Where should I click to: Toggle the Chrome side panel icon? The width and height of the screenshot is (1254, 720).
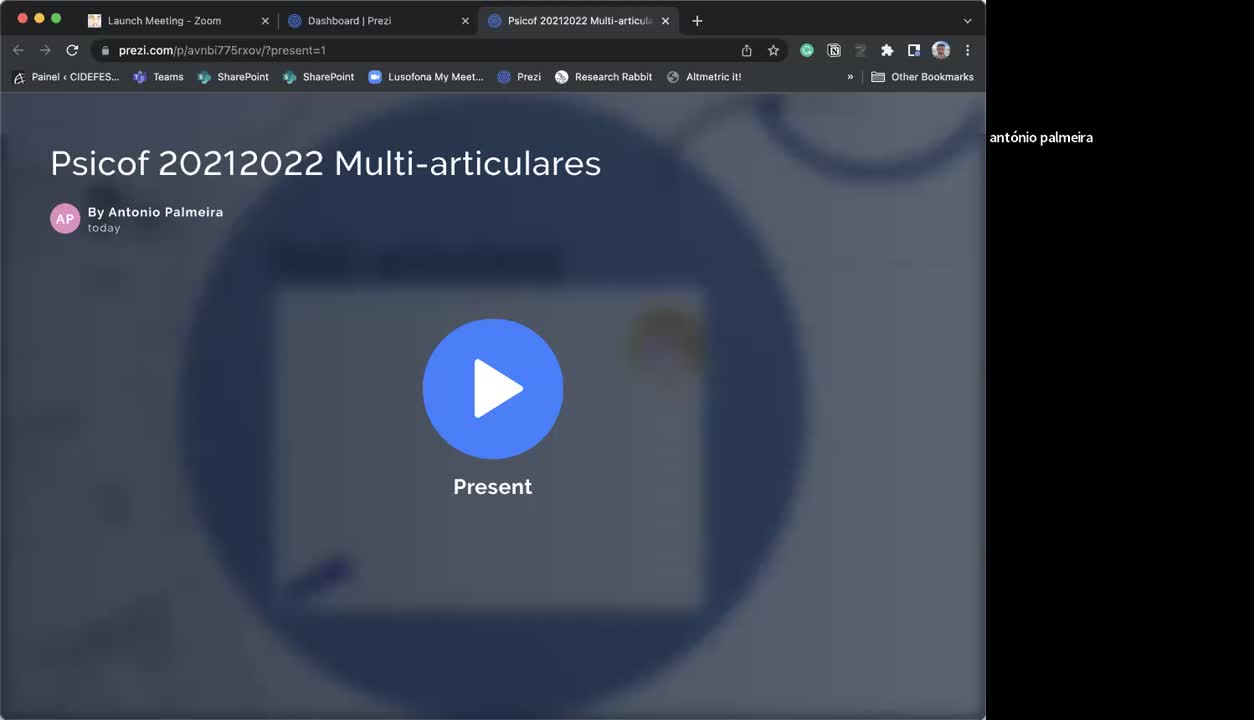(x=914, y=50)
